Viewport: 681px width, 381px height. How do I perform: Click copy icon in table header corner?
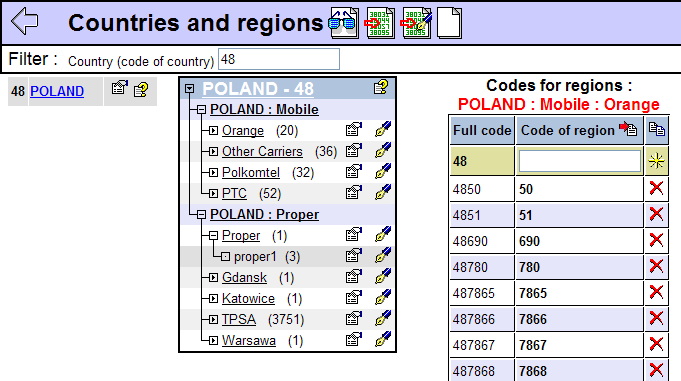(657, 129)
